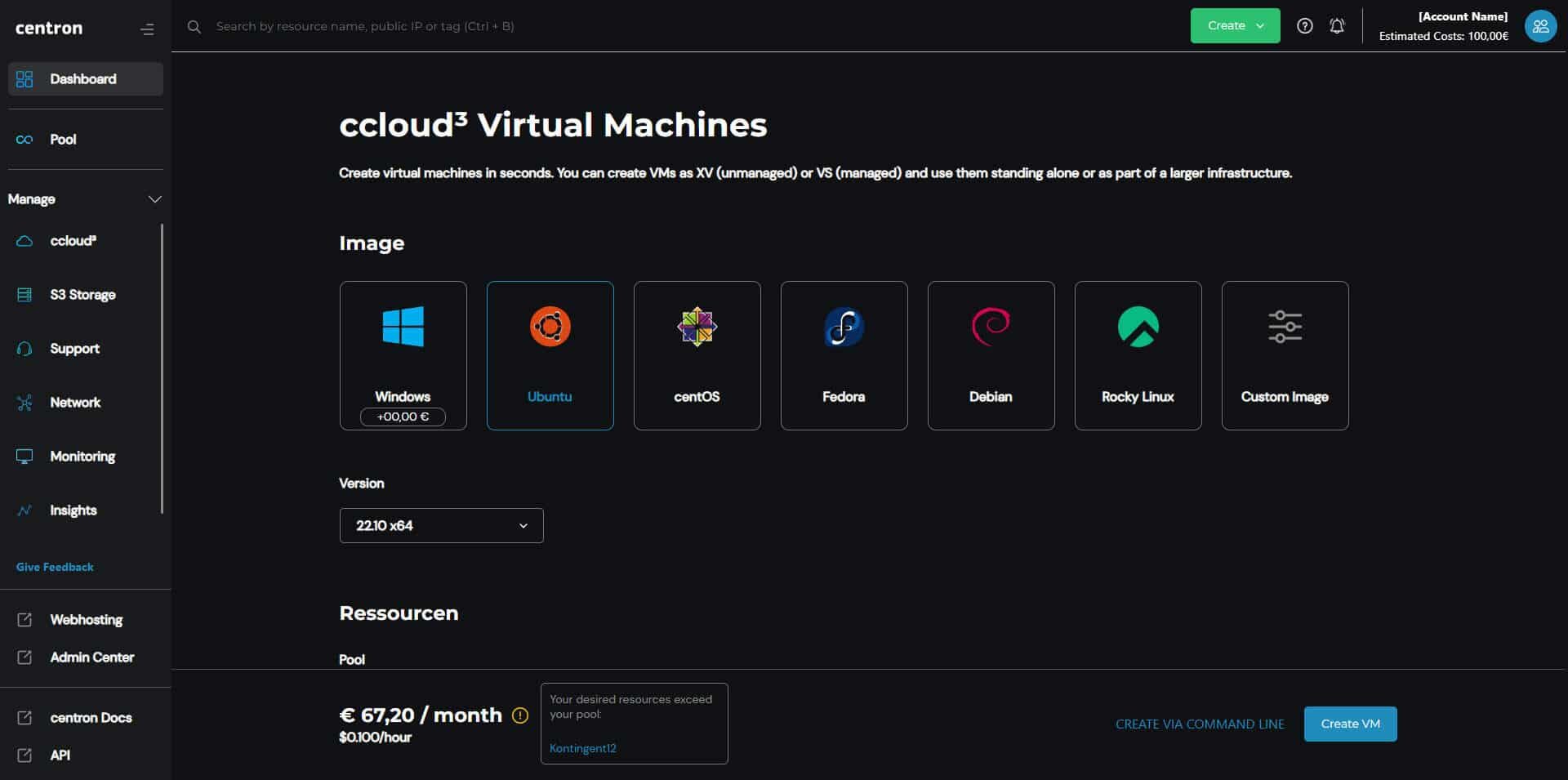Image resolution: width=1568 pixels, height=780 pixels.
Task: Focus the resource search field
Action: point(365,26)
